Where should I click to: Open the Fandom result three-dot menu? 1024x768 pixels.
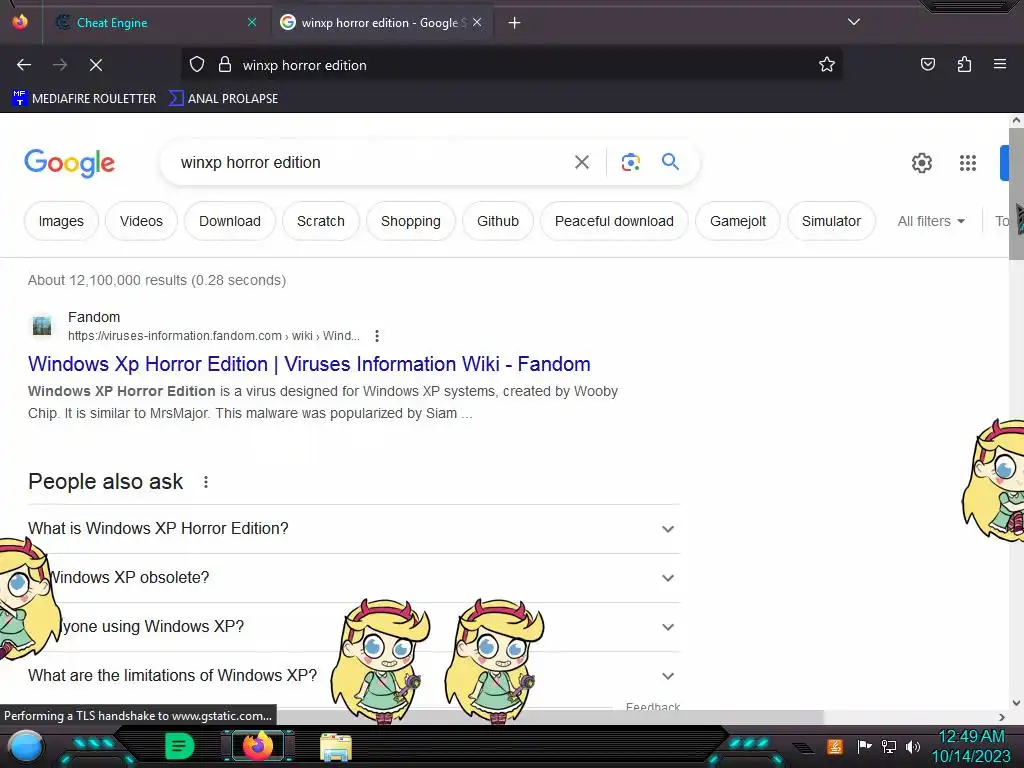coord(377,336)
